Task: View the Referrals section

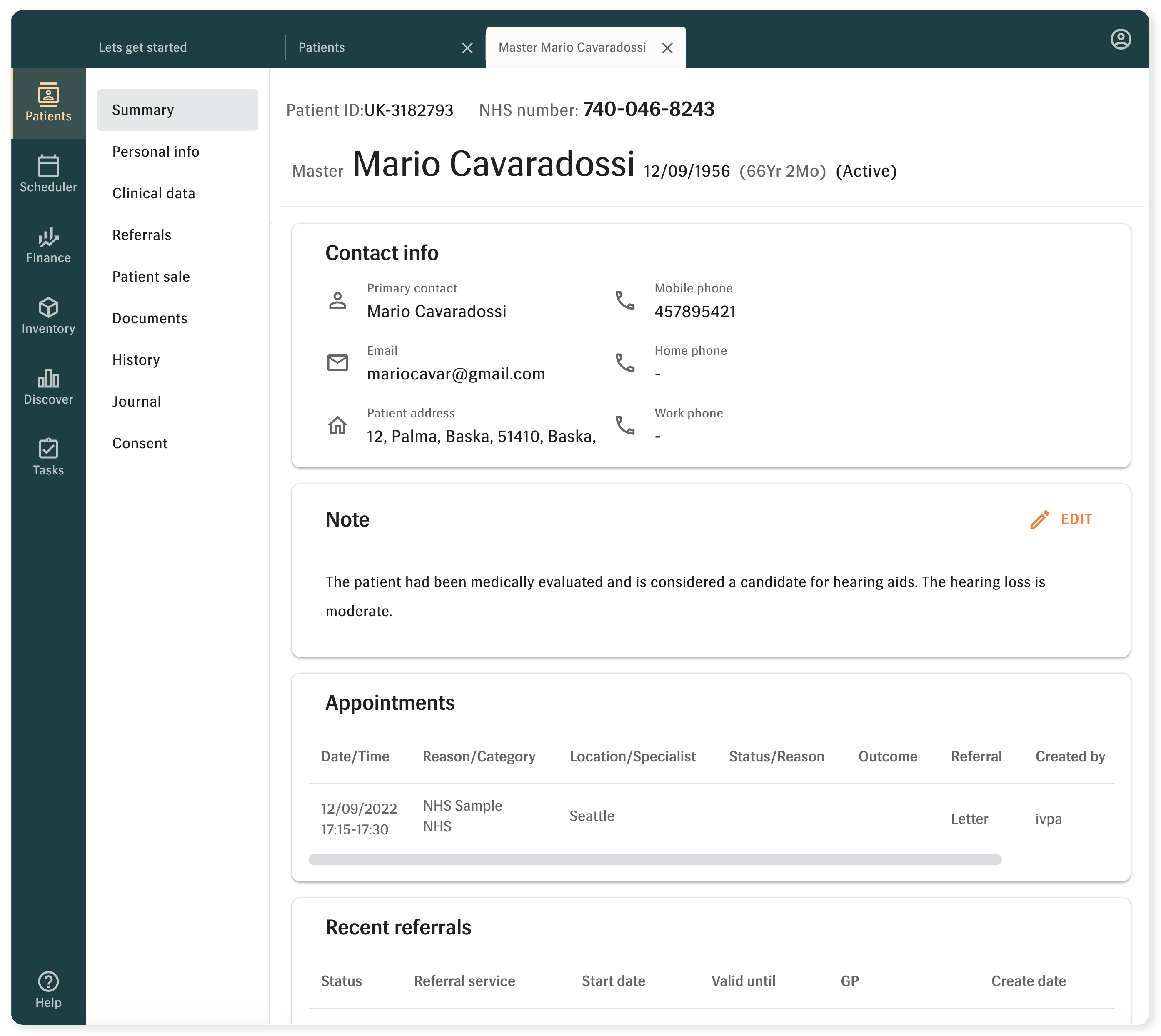Action: point(142,235)
